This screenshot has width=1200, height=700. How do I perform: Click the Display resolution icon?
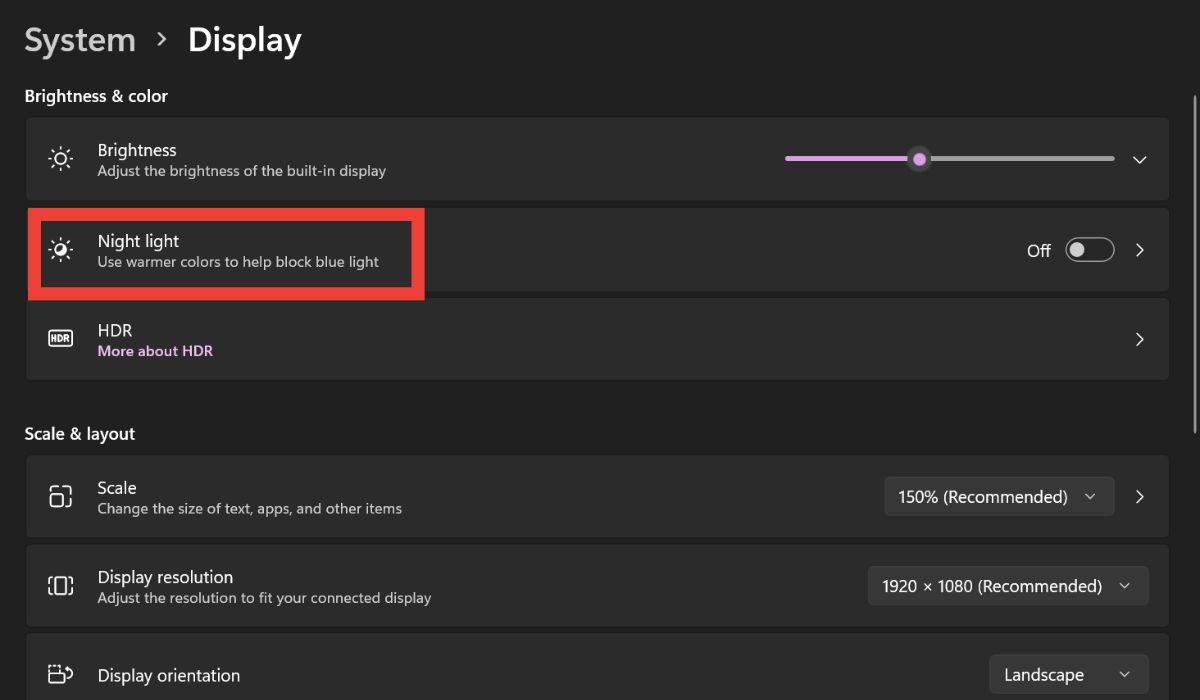tap(60, 585)
